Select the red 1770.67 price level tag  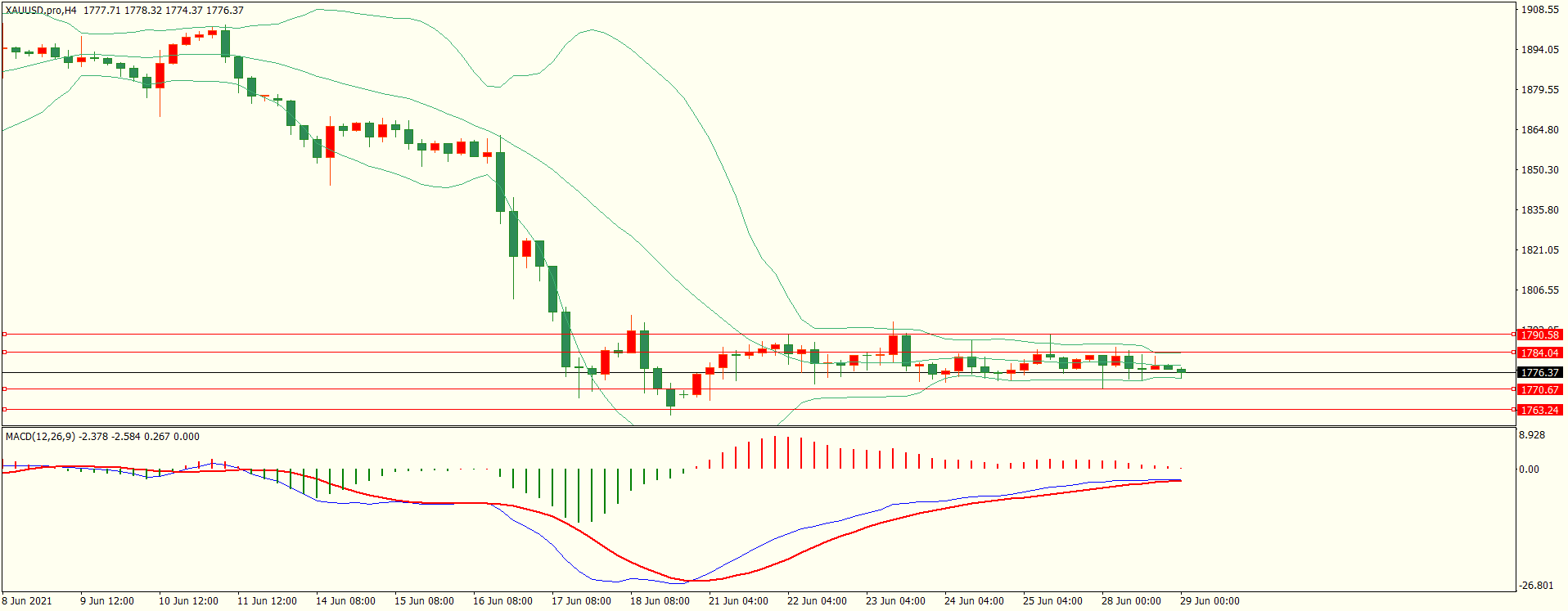[1540, 389]
